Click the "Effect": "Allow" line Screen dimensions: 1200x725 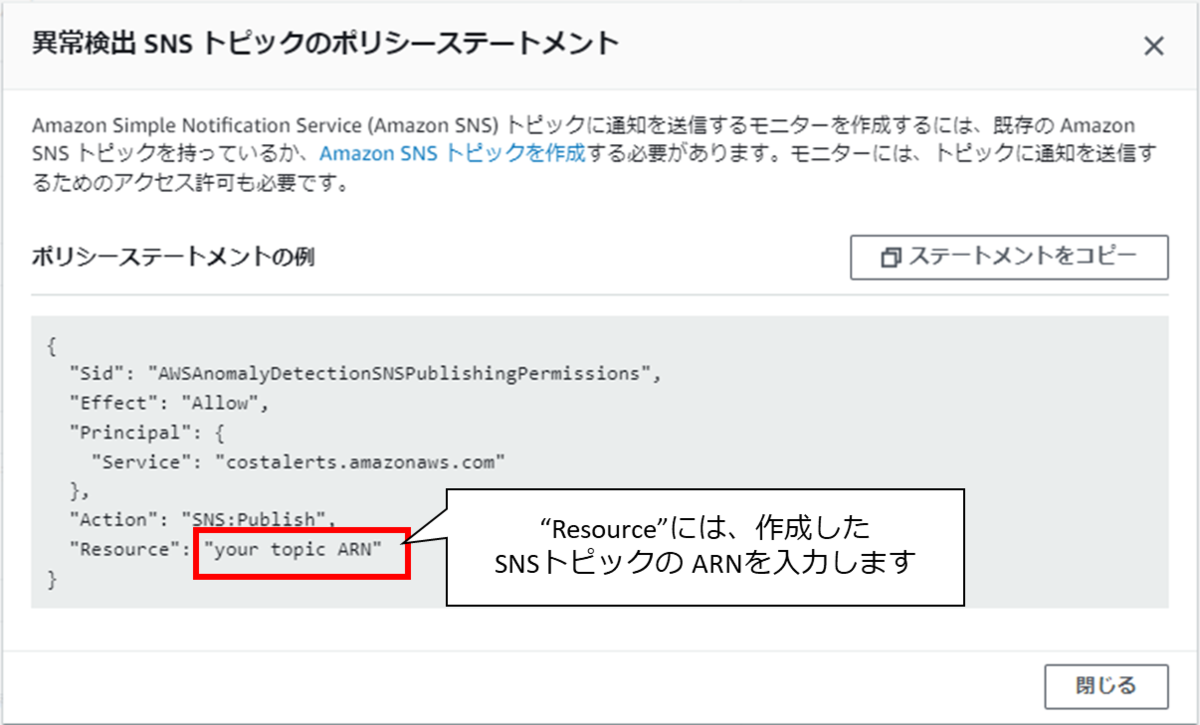pos(170,404)
